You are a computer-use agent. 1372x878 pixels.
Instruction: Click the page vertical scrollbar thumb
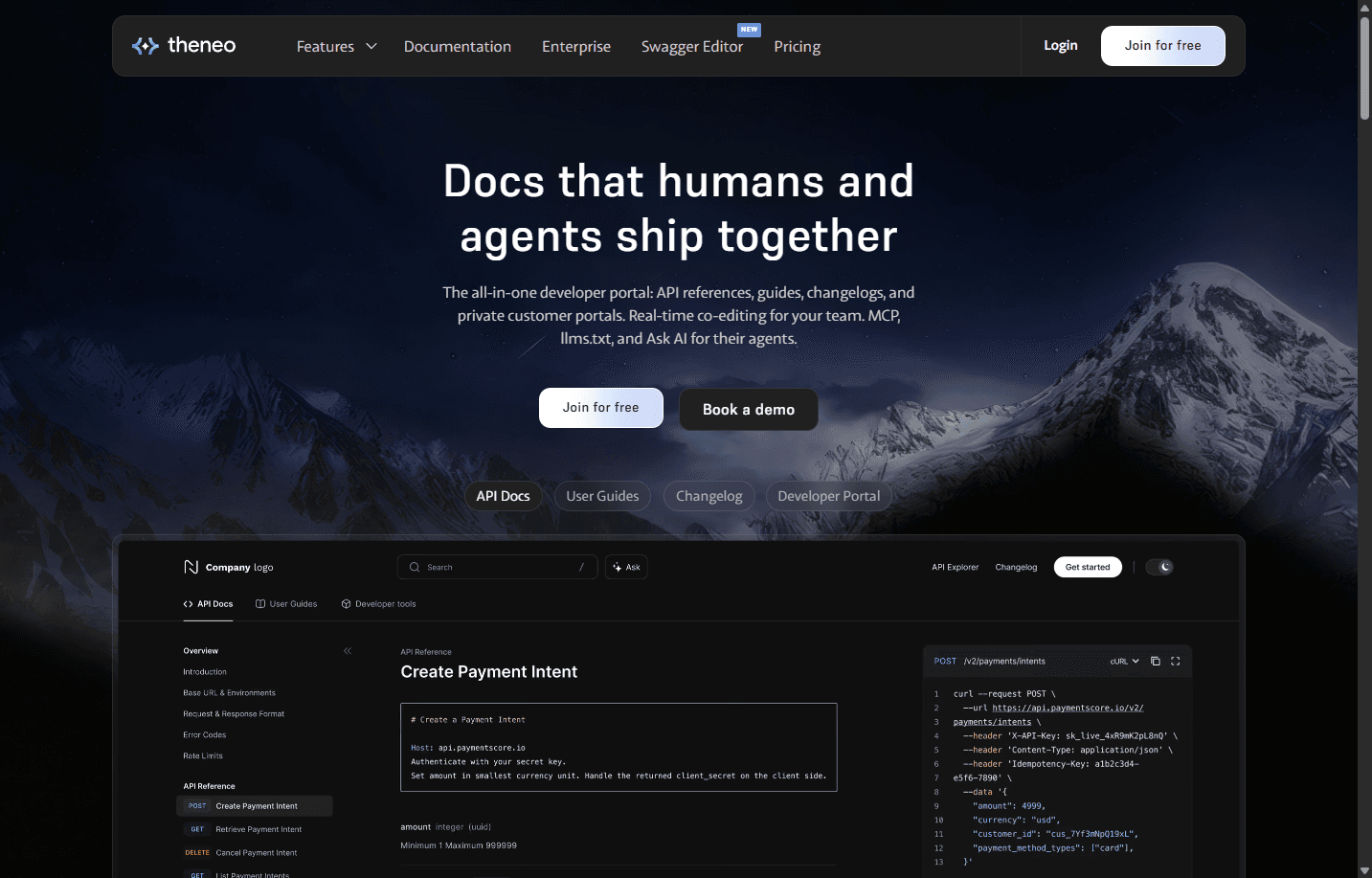tap(1364, 67)
